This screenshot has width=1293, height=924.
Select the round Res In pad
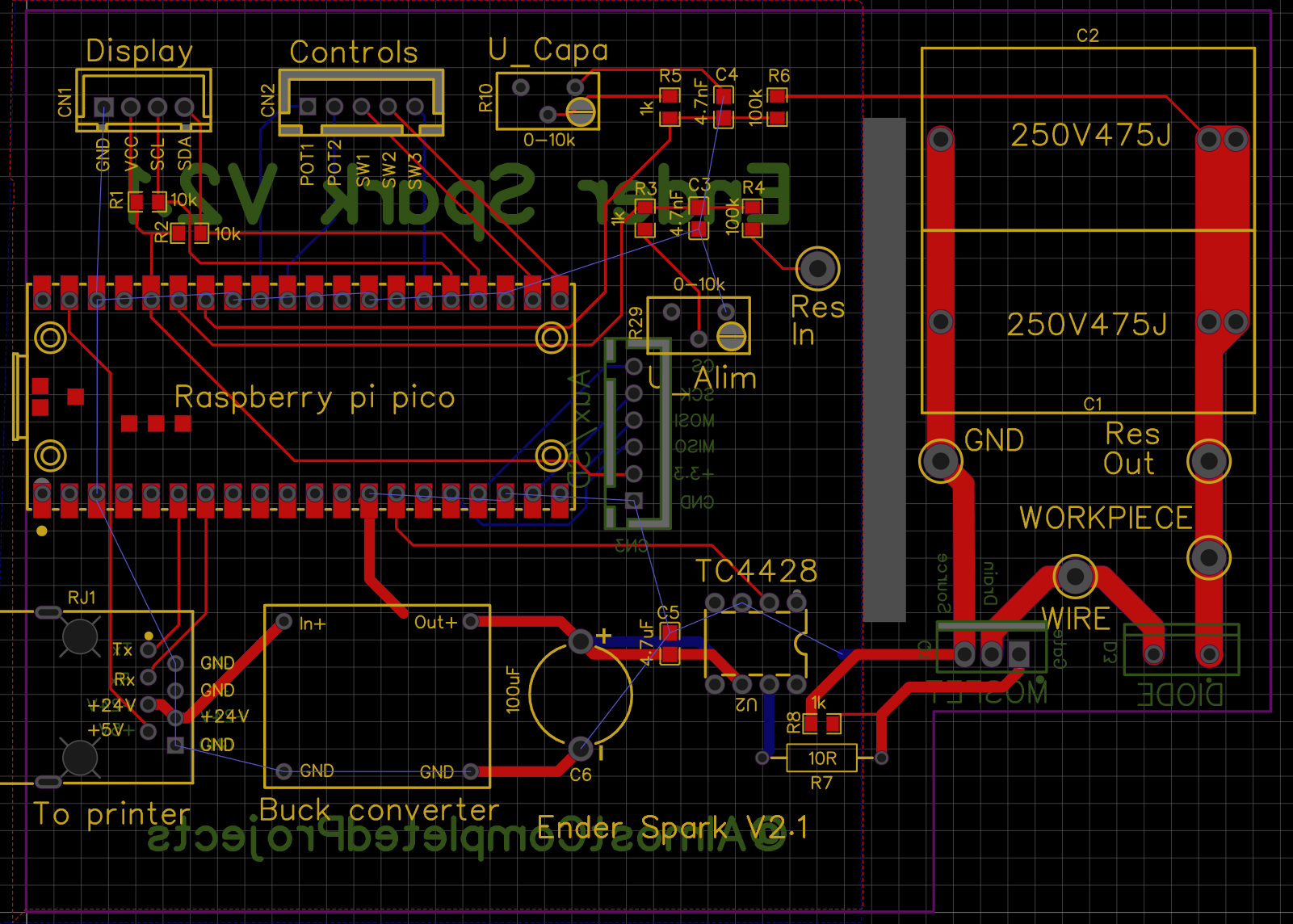click(817, 268)
